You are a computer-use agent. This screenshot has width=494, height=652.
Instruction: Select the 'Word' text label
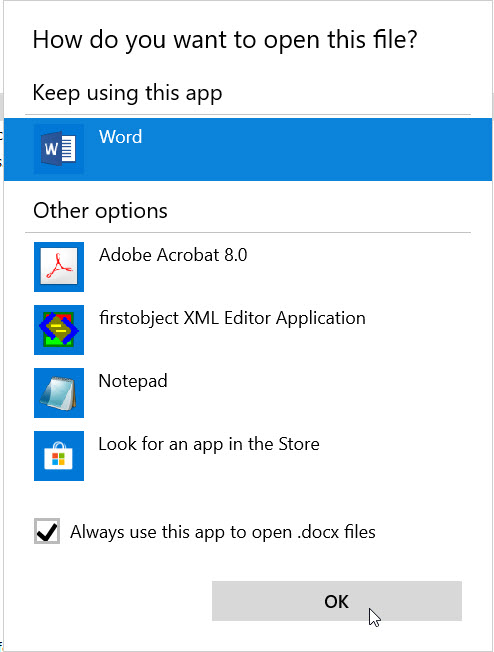(x=121, y=137)
